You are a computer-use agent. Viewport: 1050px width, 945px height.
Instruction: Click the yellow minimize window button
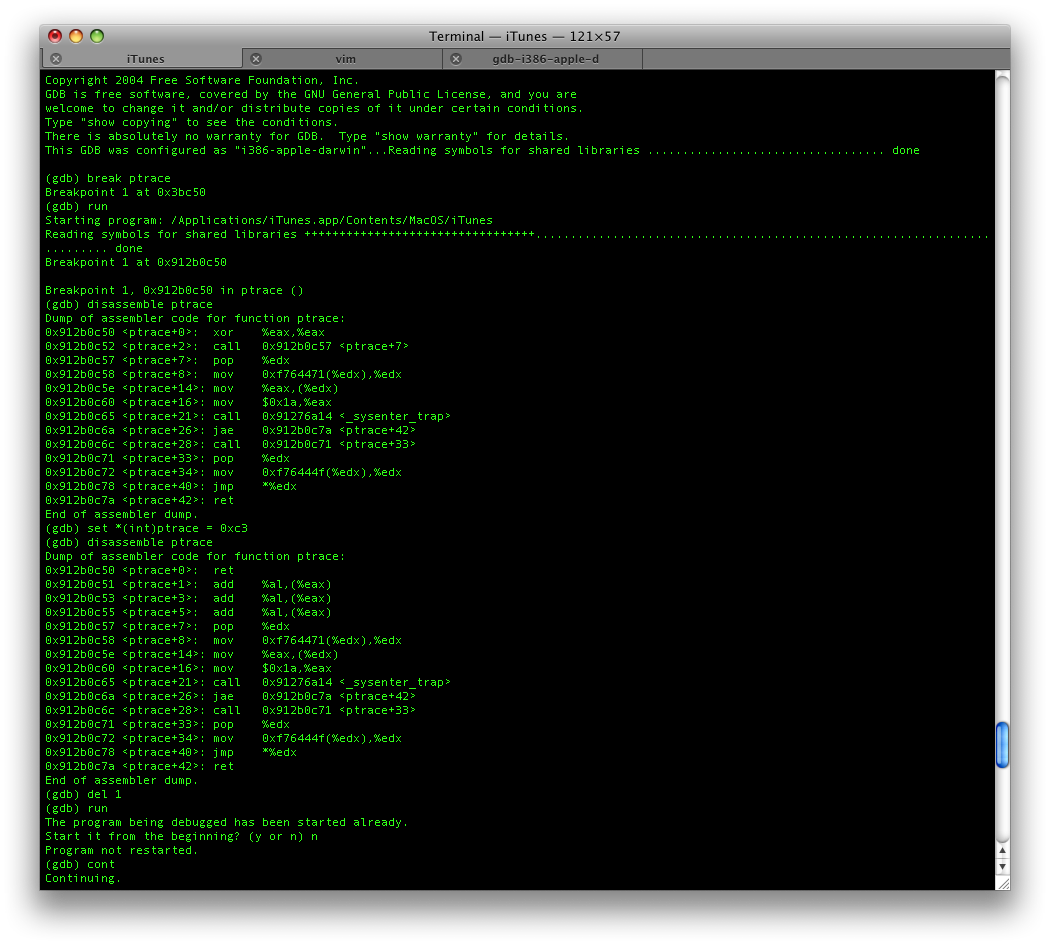point(76,36)
